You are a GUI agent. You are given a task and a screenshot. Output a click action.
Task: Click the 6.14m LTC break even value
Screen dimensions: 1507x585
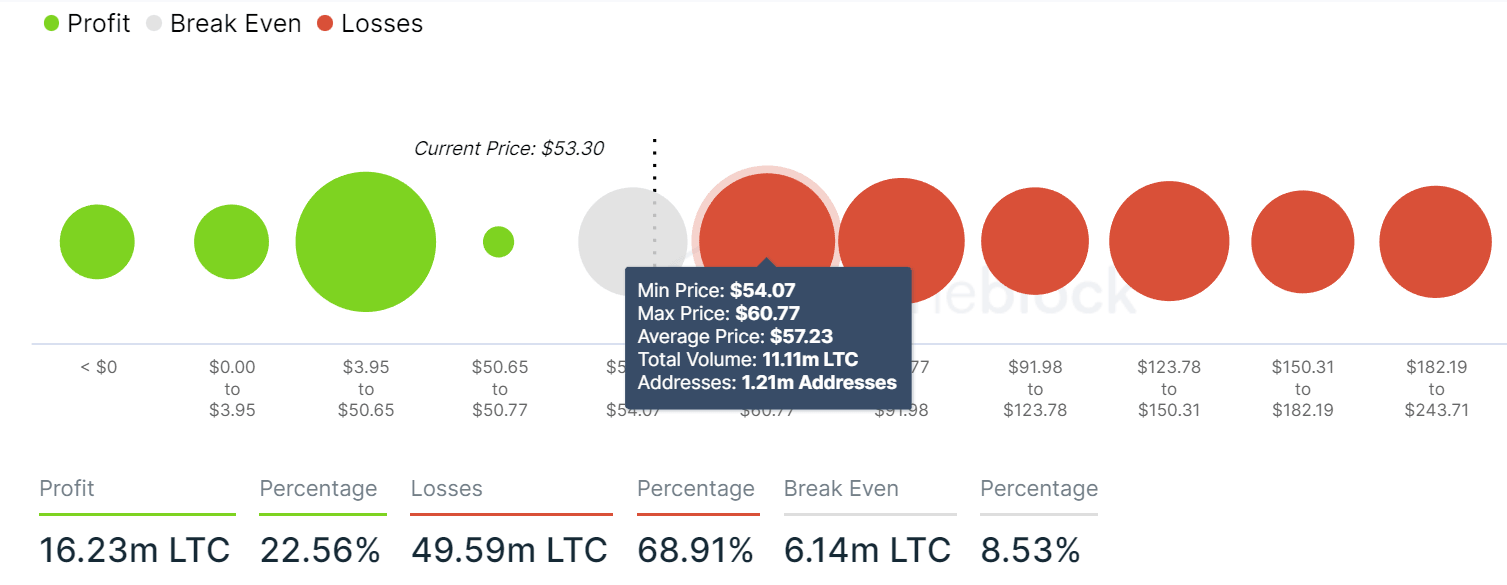tap(867, 550)
